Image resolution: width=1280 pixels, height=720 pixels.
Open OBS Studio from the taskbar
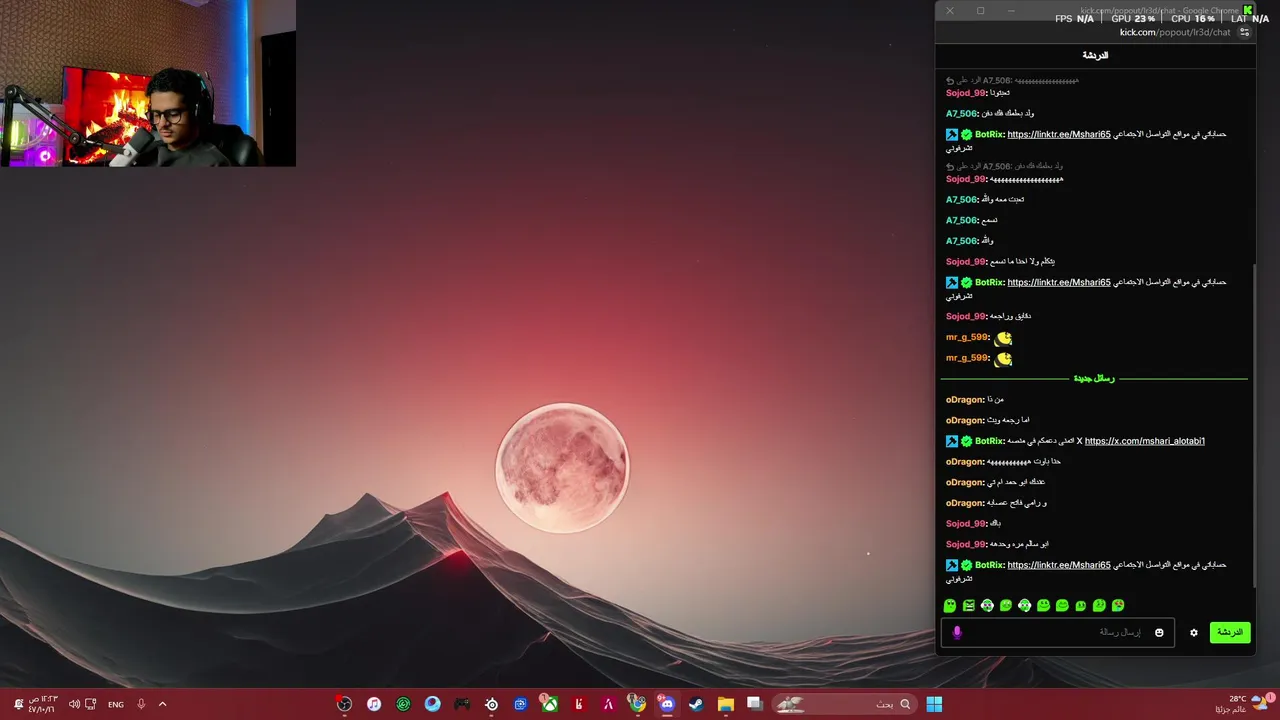(x=344, y=704)
